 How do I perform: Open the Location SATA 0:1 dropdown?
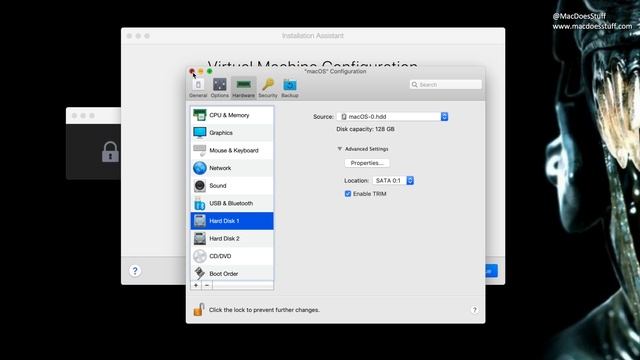[x=393, y=180]
